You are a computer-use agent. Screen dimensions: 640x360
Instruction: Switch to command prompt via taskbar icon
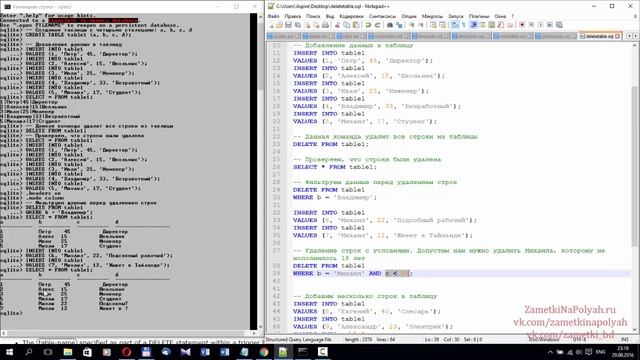point(303,352)
